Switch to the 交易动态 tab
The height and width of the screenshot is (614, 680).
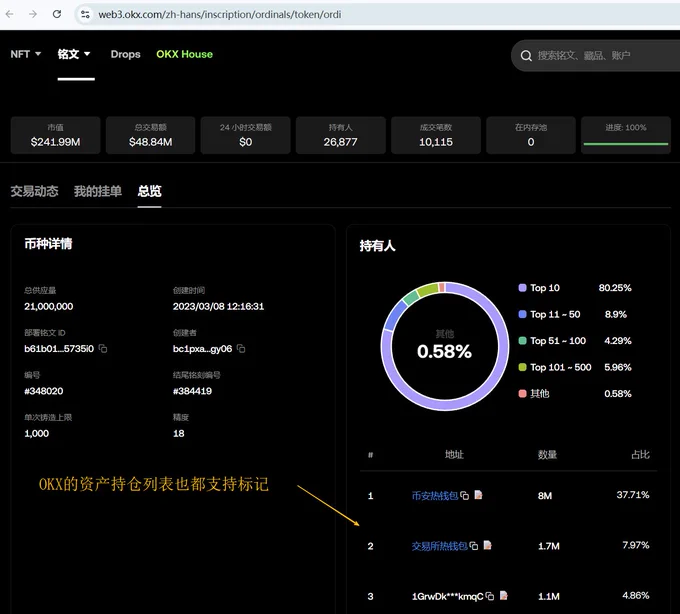[34, 191]
